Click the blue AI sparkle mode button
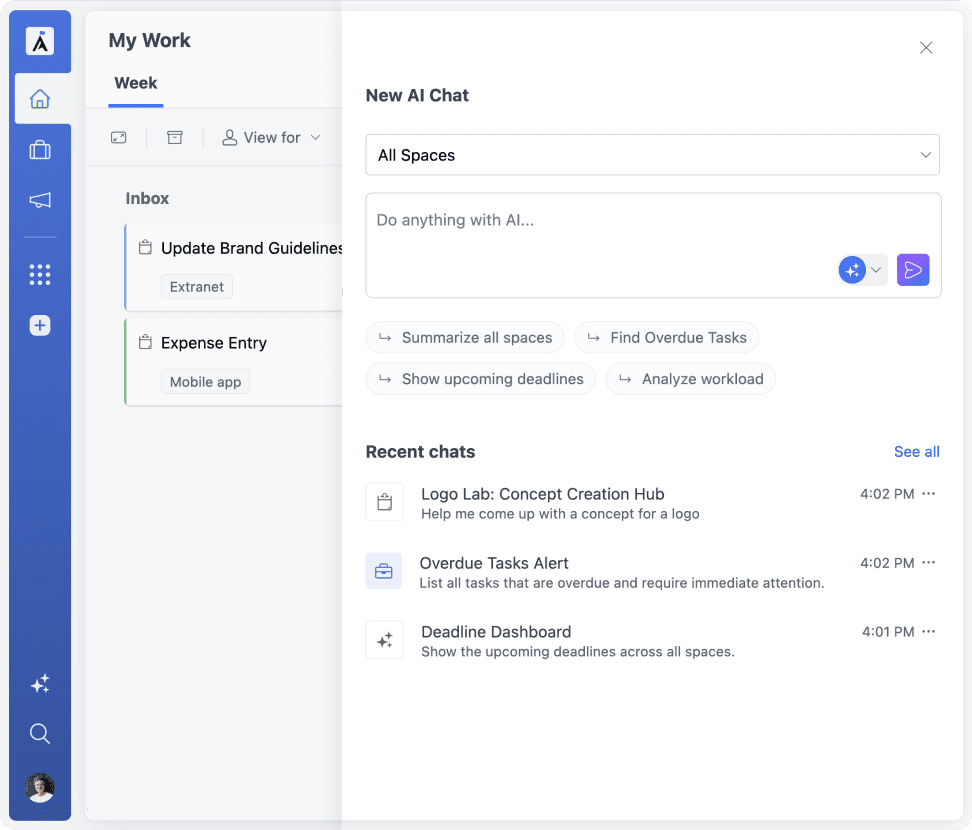This screenshot has width=972, height=830. click(x=852, y=270)
